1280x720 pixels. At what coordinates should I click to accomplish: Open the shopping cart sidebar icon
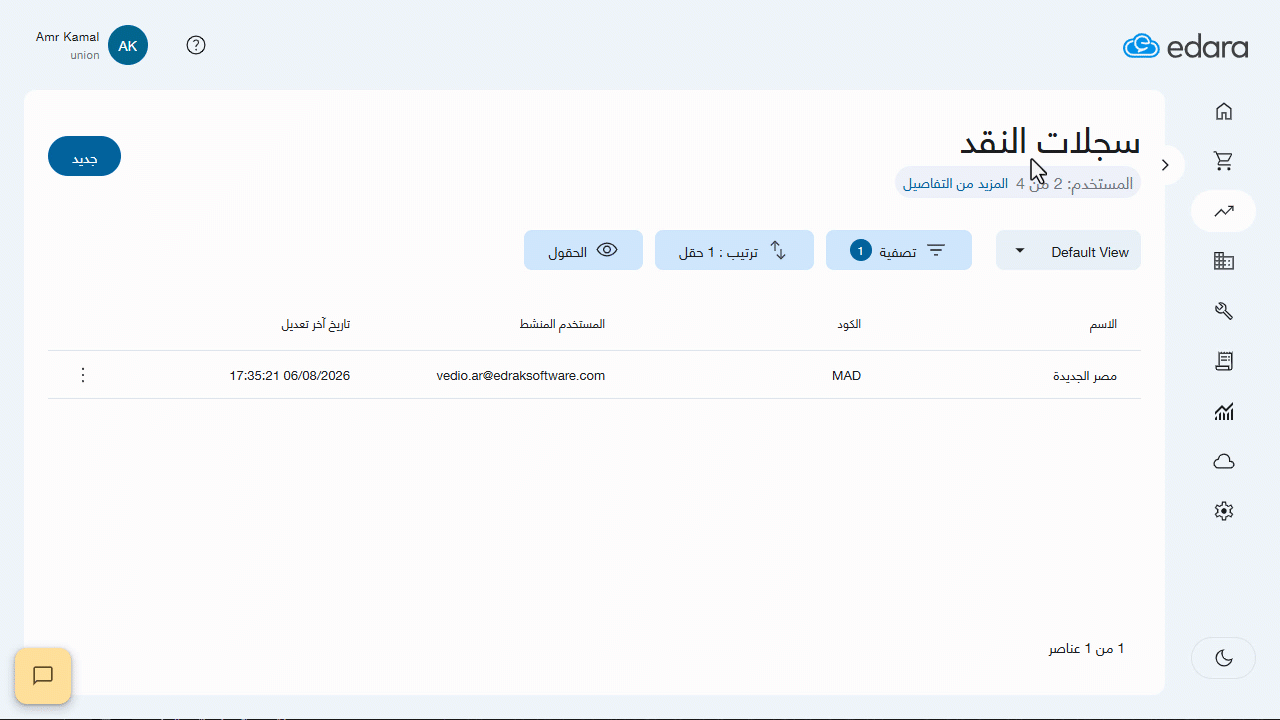pyautogui.click(x=1224, y=161)
